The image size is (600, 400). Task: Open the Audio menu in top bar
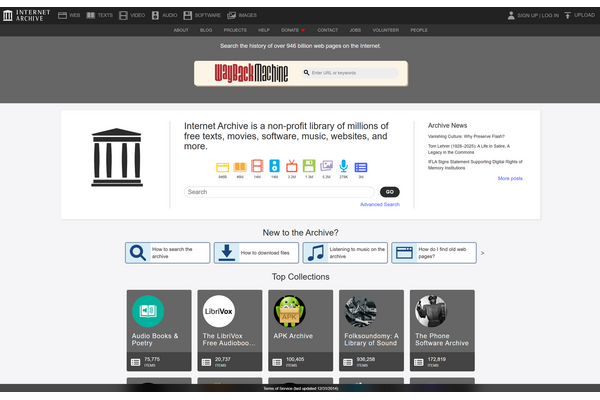point(165,15)
